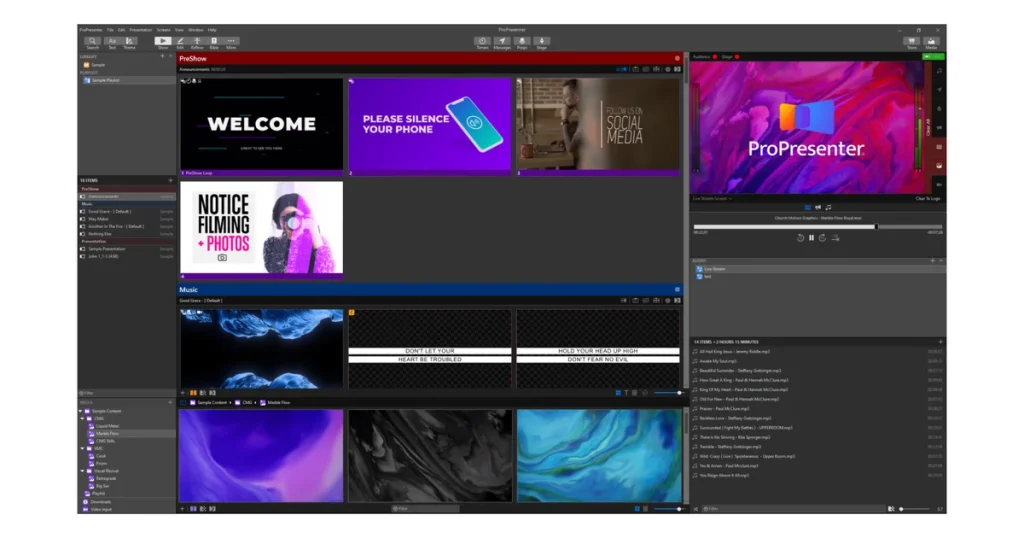Collapse the VMG folder
The image size is (1024, 538).
pos(82,449)
